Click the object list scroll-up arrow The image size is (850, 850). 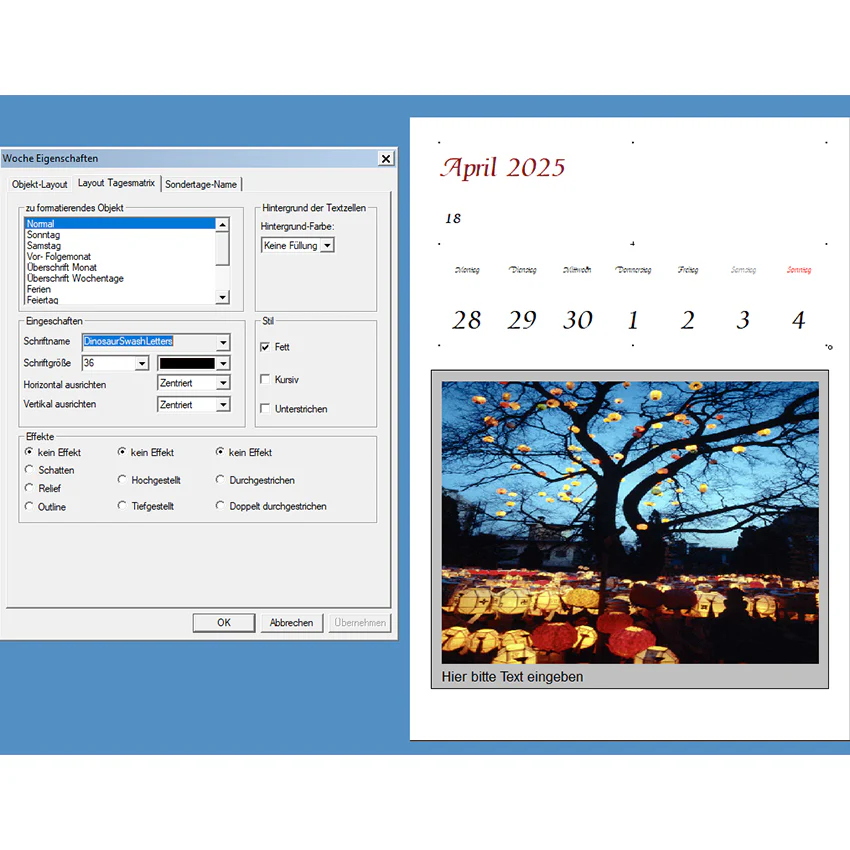click(222, 224)
